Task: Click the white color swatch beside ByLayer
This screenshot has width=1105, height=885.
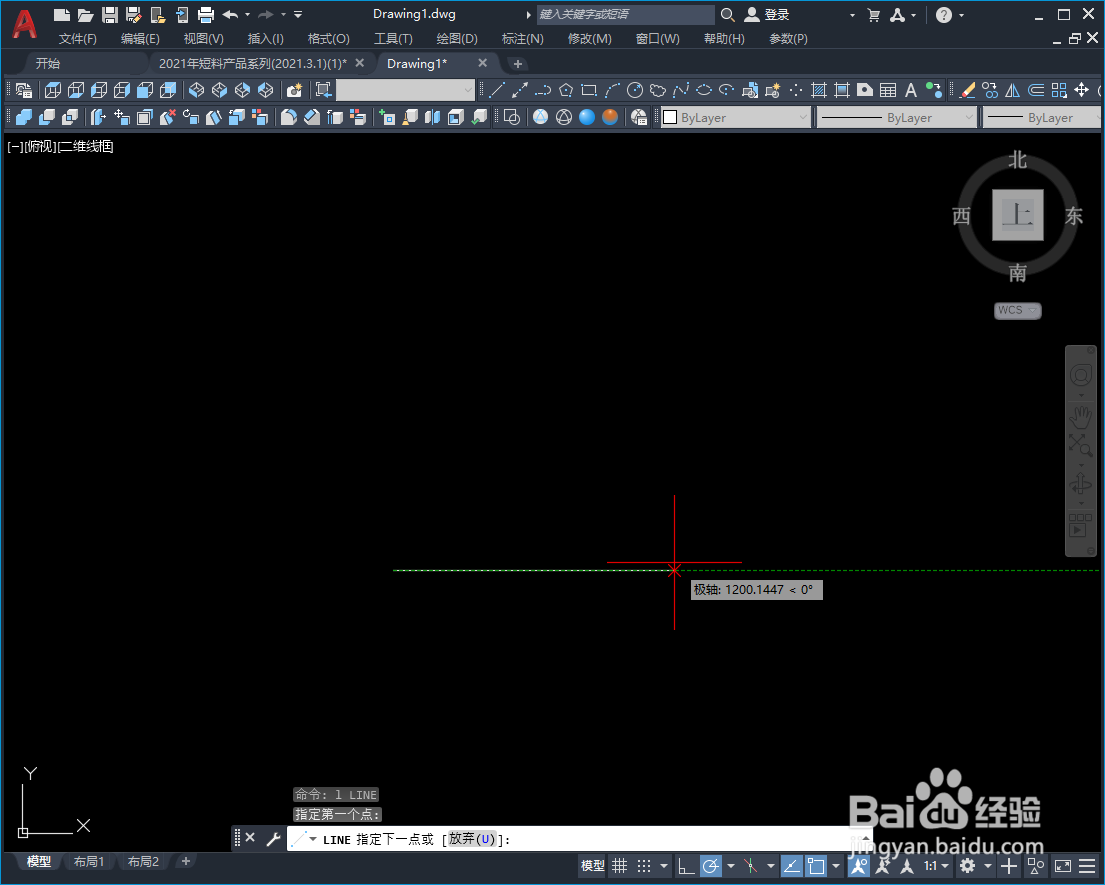Action: pyautogui.click(x=670, y=118)
